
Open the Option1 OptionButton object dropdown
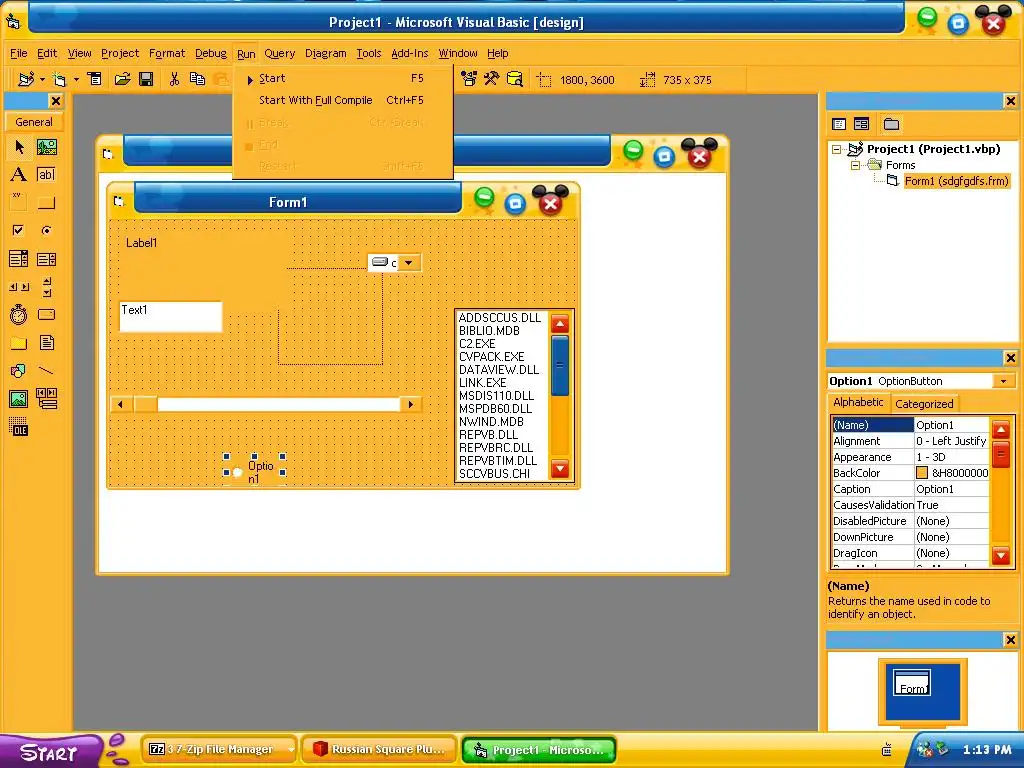pos(1003,381)
